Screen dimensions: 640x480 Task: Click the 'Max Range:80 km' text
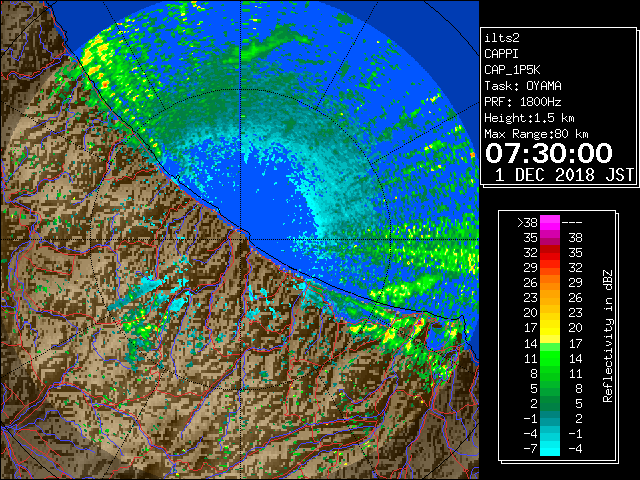536,134
